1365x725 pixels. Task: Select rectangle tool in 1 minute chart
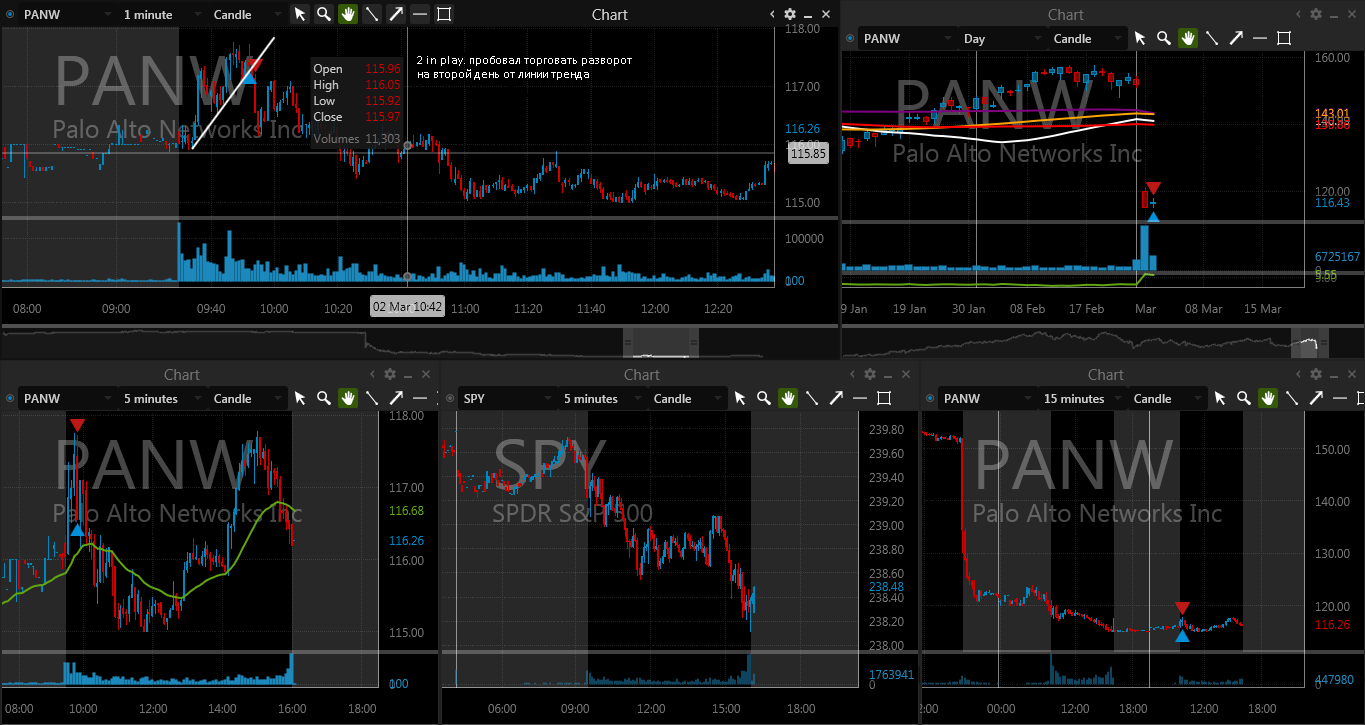point(444,14)
